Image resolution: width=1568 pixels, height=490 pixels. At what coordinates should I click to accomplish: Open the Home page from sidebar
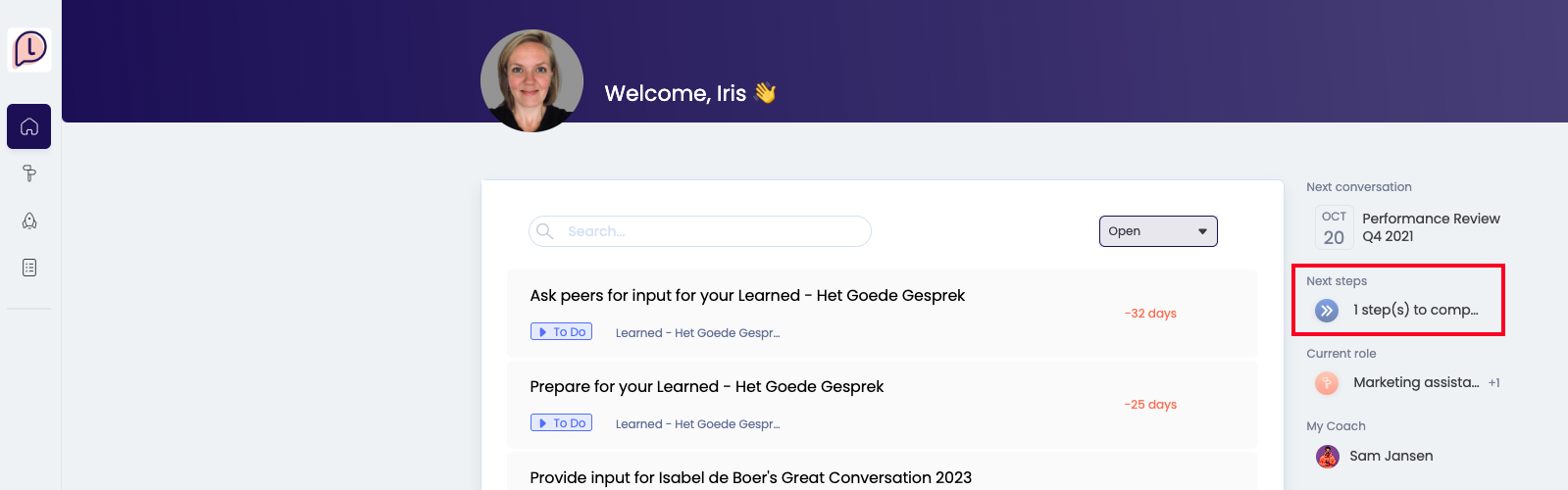[29, 126]
